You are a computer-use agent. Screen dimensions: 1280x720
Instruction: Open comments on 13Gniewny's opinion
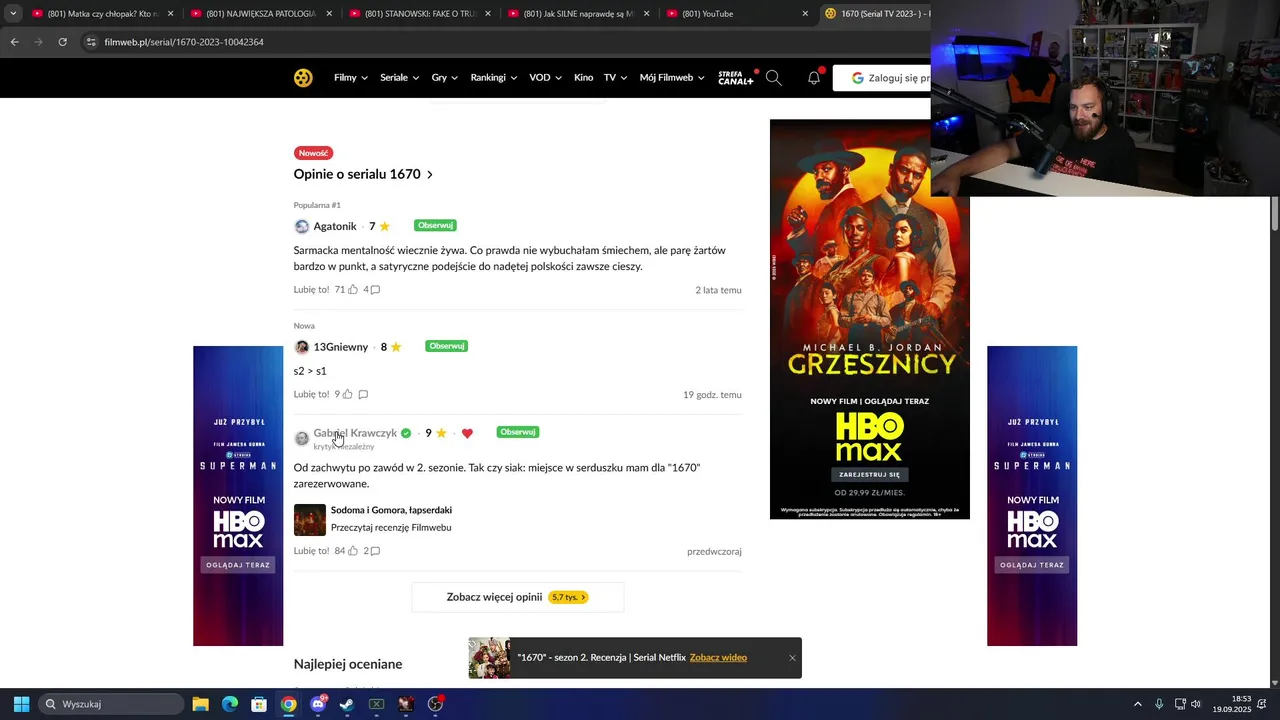pyautogui.click(x=363, y=395)
